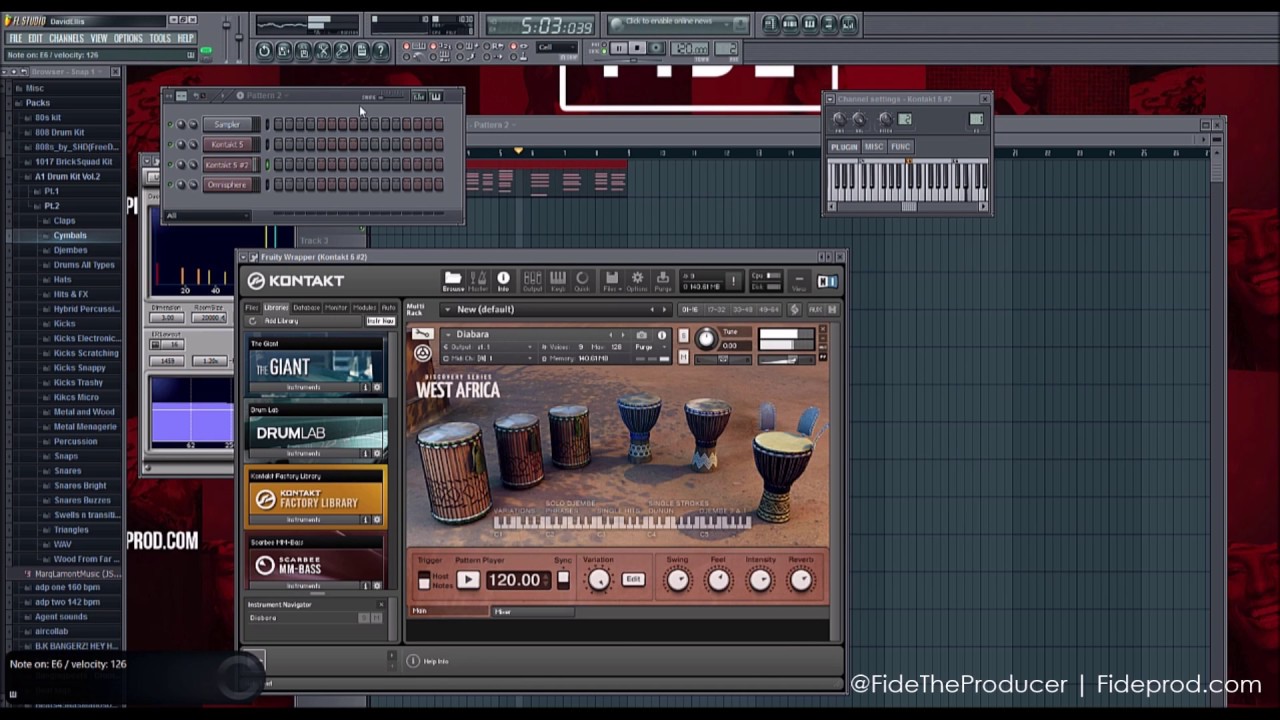Open Kontakt Purge icon

(662, 281)
